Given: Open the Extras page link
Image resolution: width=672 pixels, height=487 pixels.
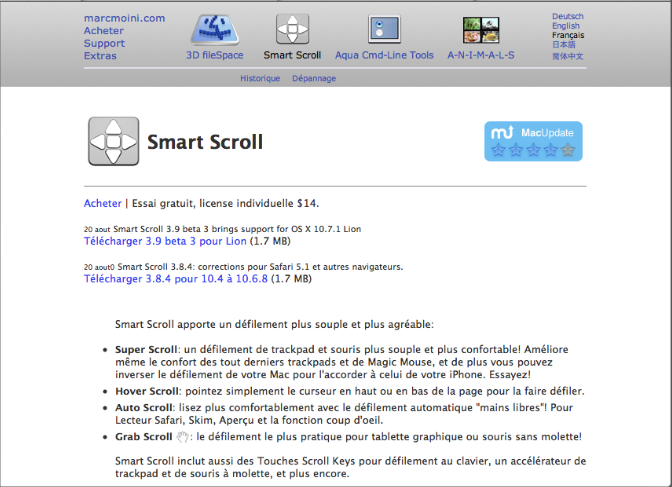Looking at the screenshot, I should coord(100,56).
